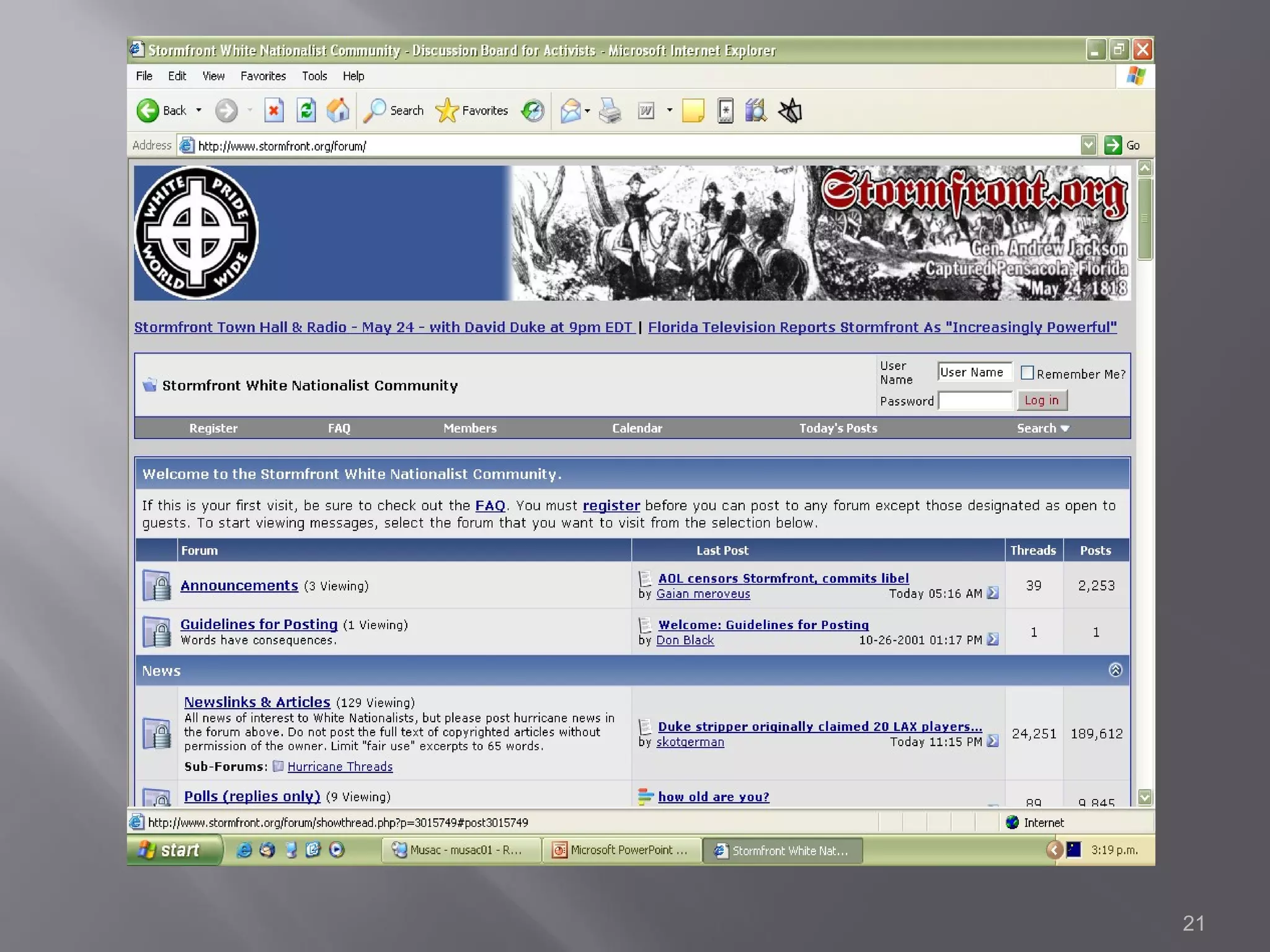This screenshot has width=1270, height=952.
Task: Collapse the News category section
Action: tap(1115, 670)
